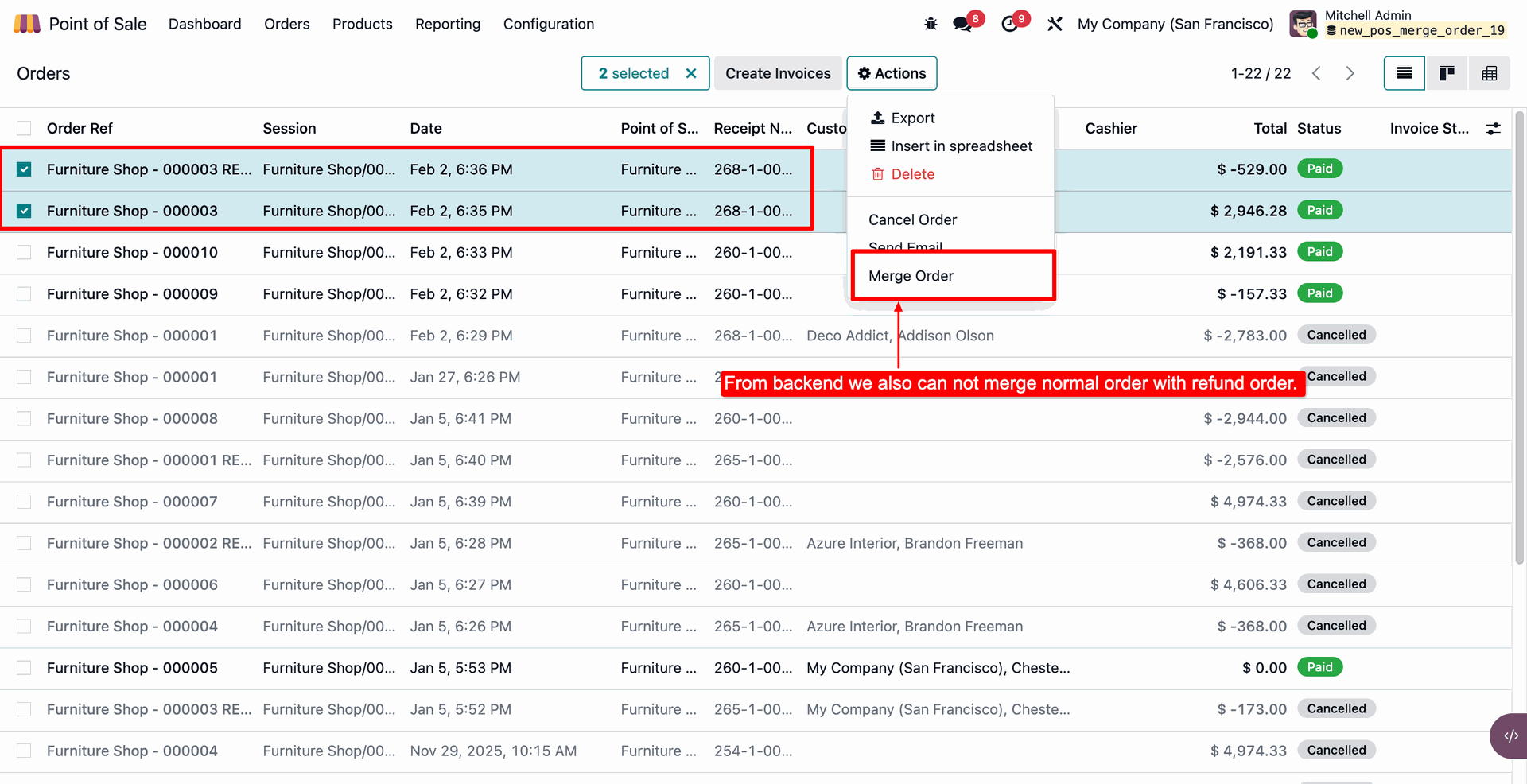Open the chat messages icon
This screenshot has width=1527, height=784.
click(x=962, y=24)
